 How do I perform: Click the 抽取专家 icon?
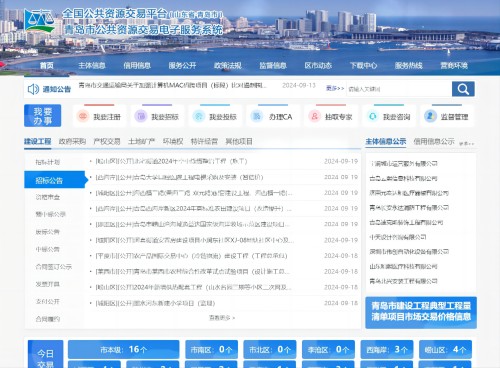pos(314,116)
